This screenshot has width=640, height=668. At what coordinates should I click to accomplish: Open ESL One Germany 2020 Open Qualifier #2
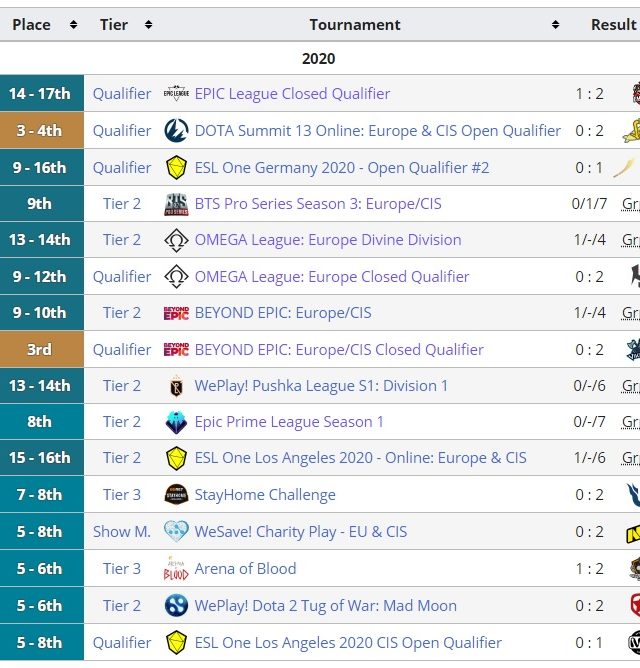click(342, 168)
